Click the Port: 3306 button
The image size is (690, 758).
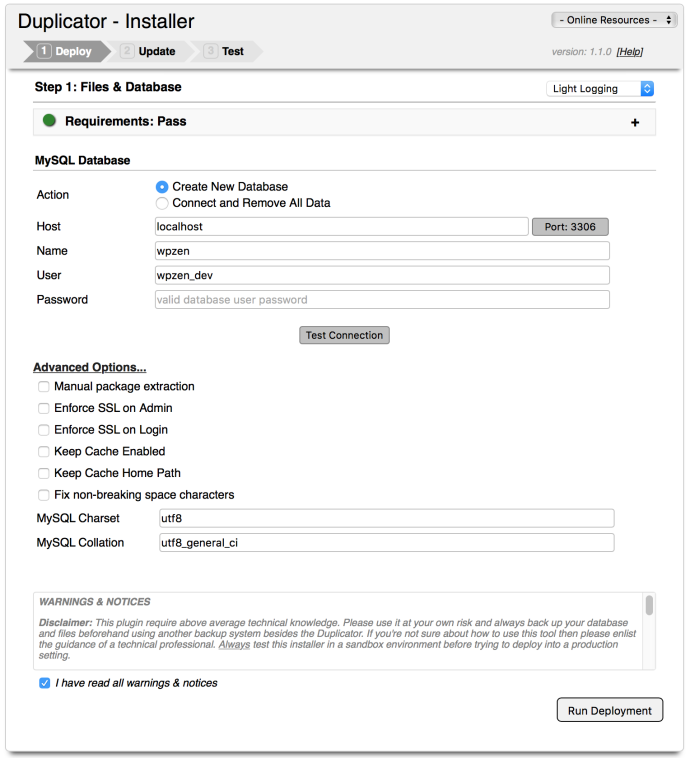(x=570, y=227)
